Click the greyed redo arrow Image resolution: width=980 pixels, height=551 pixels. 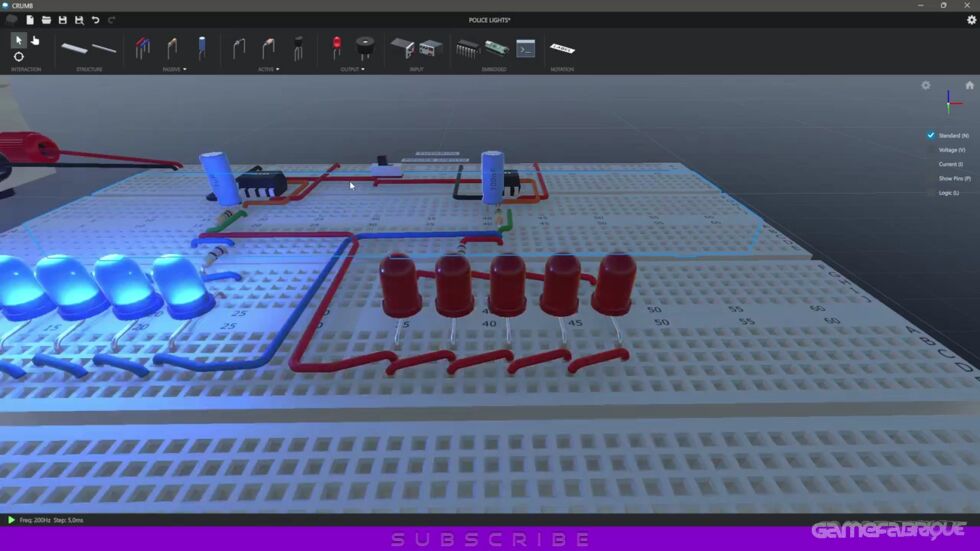click(x=112, y=20)
